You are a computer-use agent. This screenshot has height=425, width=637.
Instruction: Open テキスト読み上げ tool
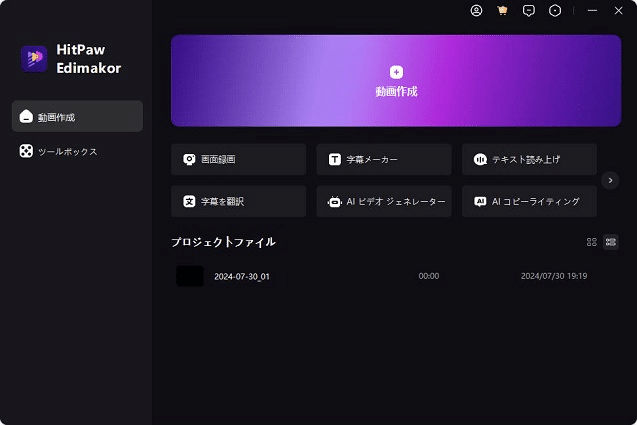pos(529,159)
